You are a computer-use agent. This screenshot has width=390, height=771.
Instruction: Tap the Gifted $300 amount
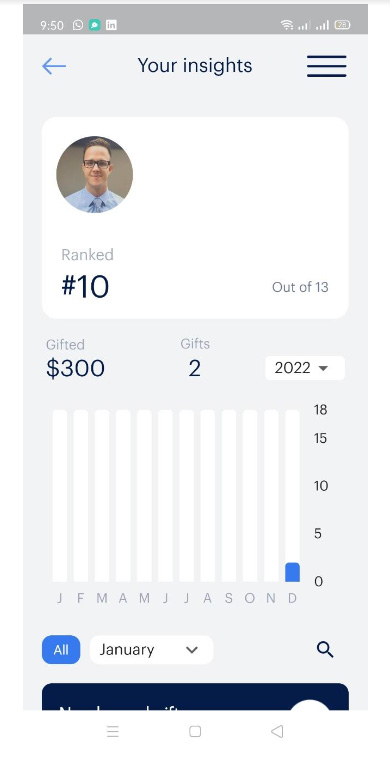tap(75, 368)
